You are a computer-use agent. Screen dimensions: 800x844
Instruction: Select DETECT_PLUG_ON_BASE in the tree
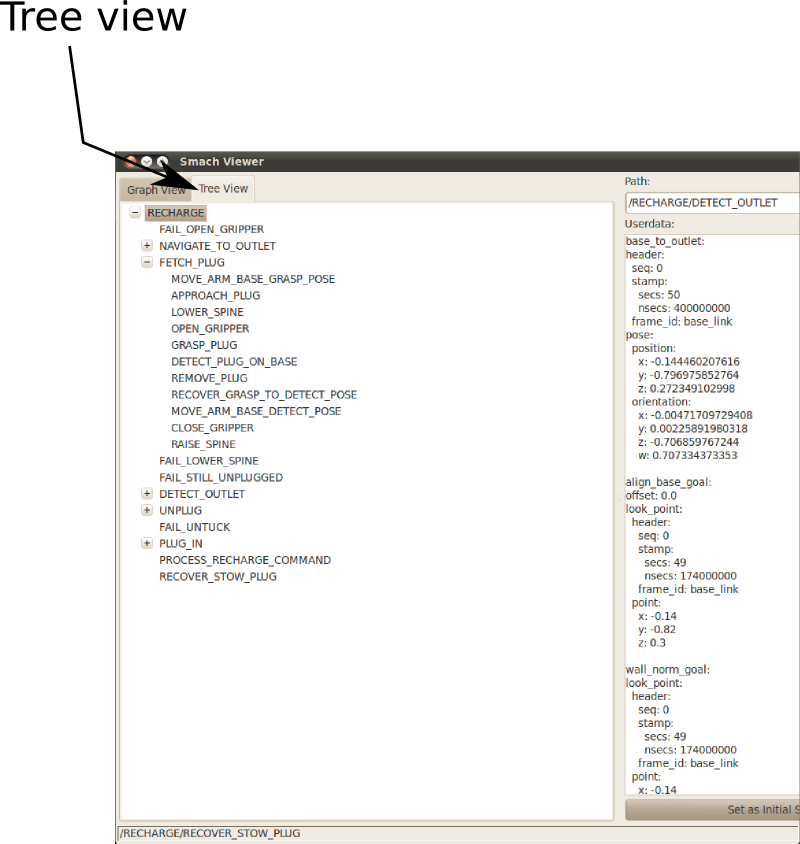coord(234,362)
